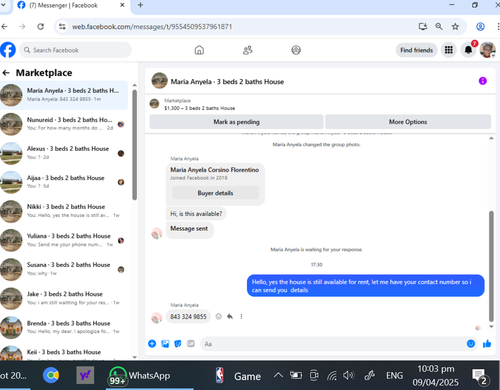The image size is (500, 390).
Task: Choose a sticker in the composer
Action: pyautogui.click(x=178, y=344)
